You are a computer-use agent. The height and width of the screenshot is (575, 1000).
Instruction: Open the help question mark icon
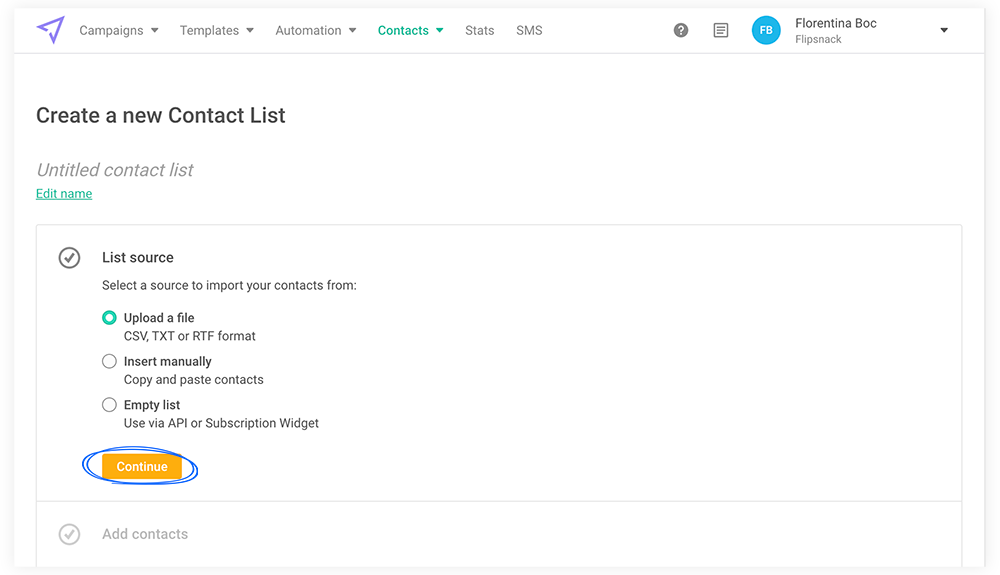(x=680, y=30)
